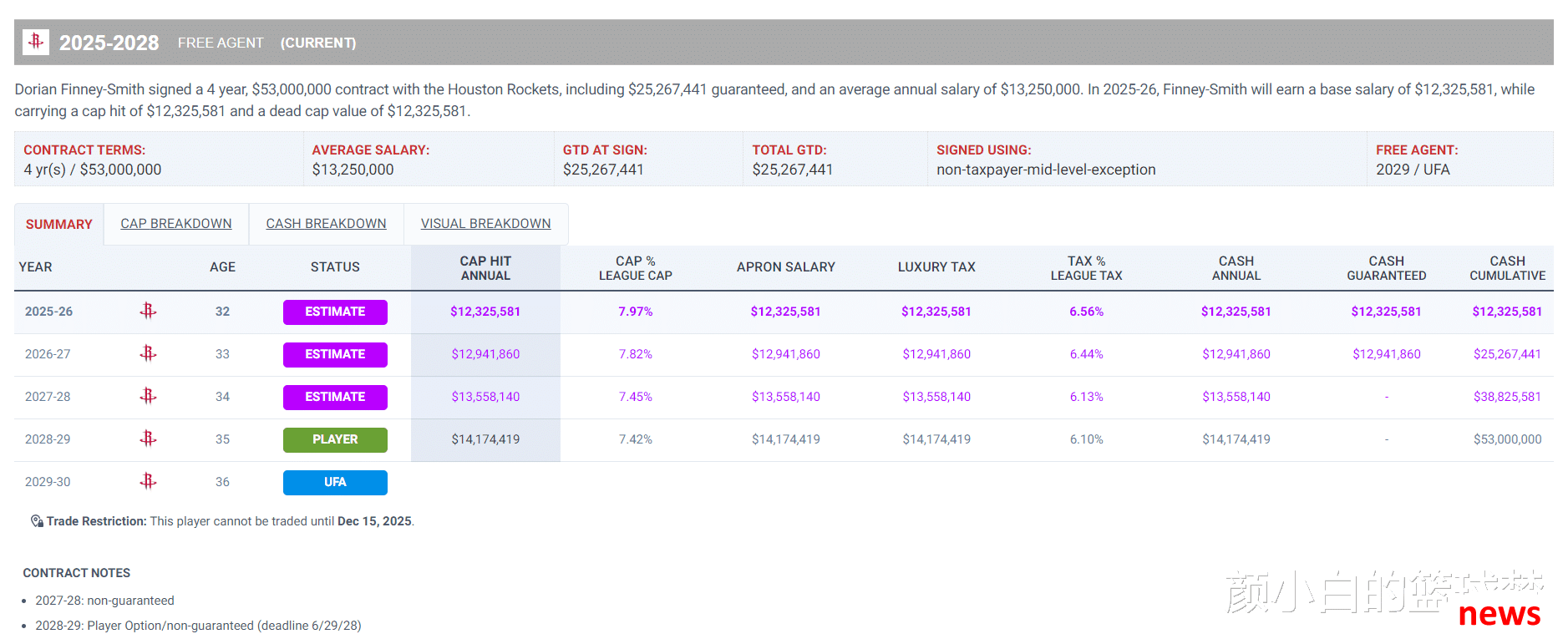This screenshot has height=644, width=1568.
Task: Click the 2027-28 year cell
Action: (x=48, y=397)
